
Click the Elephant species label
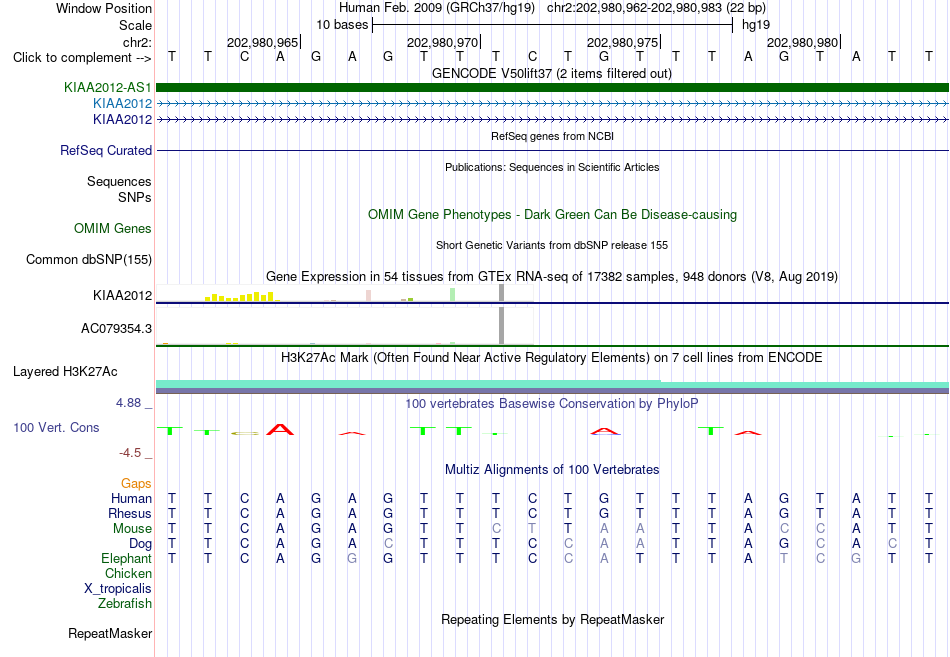(126, 559)
